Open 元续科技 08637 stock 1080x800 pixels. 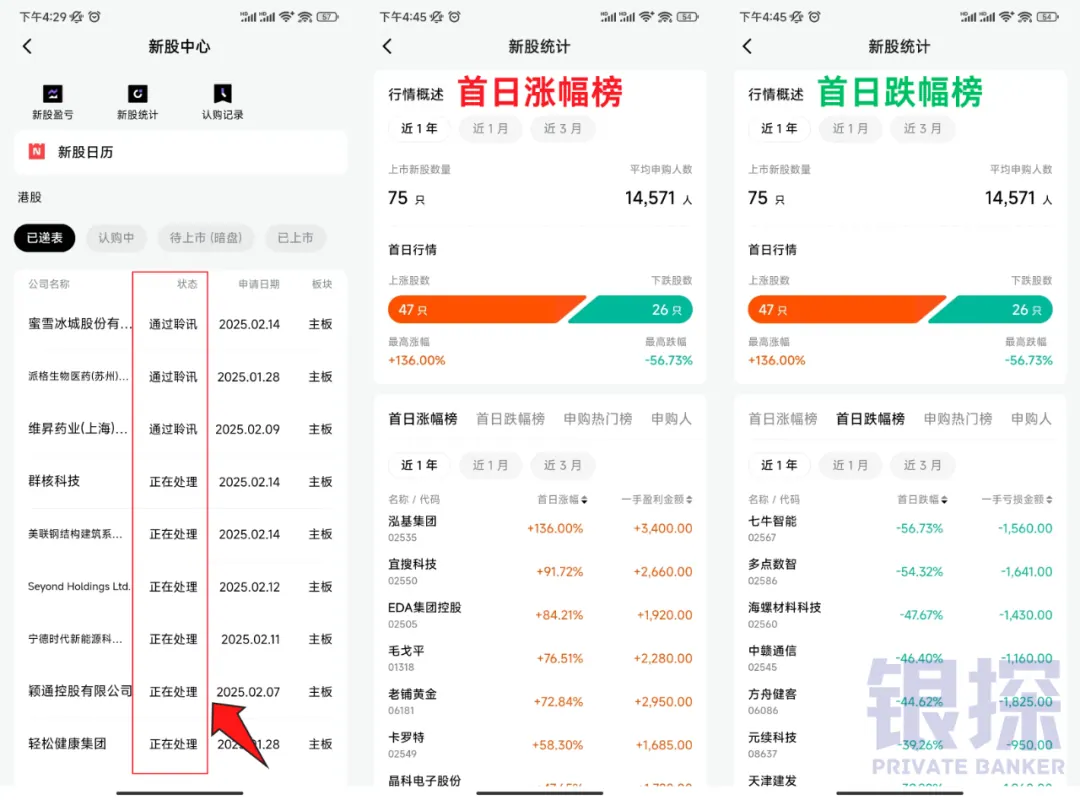900,745
